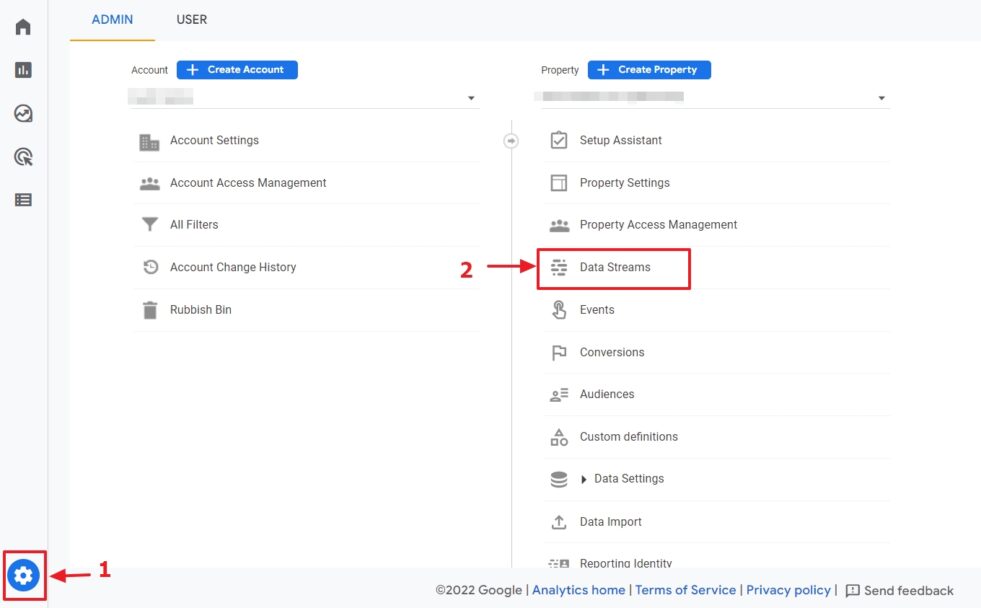The image size is (981, 608).
Task: Click the Rubbish Bin trash icon
Action: coord(150,310)
